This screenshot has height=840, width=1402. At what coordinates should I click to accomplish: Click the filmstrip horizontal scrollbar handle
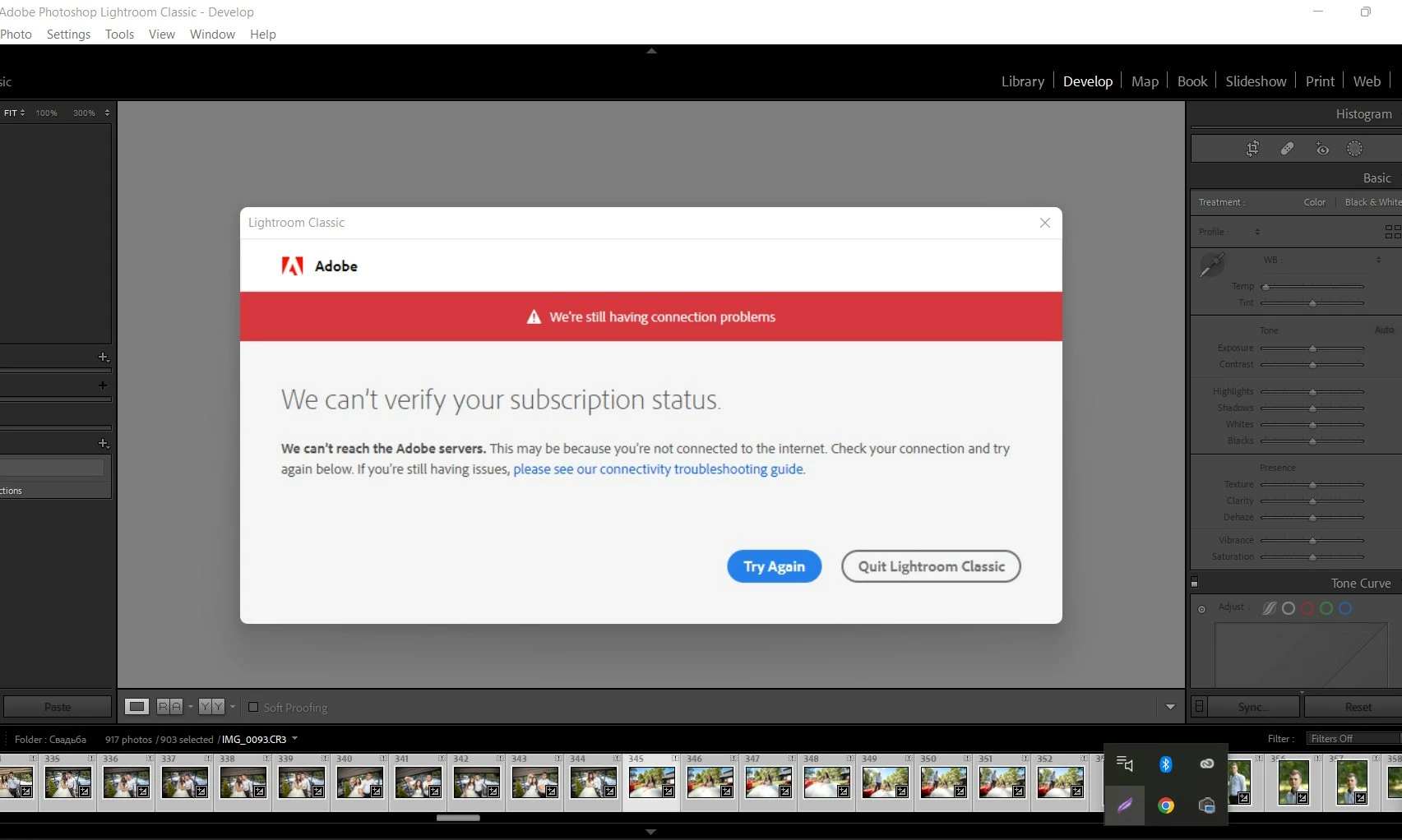click(458, 818)
